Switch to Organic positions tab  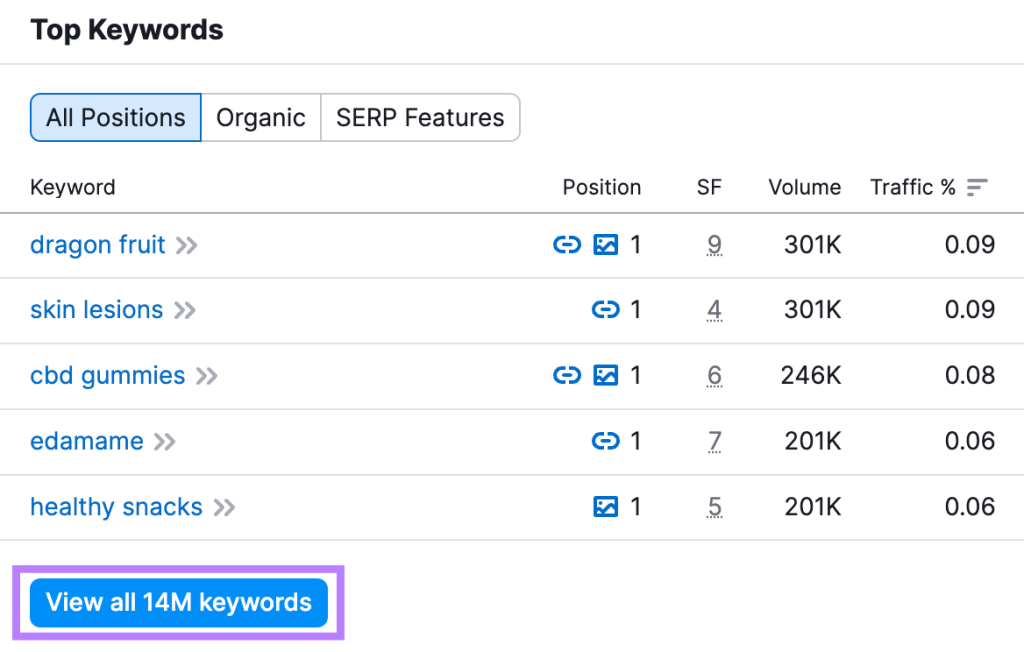point(261,118)
